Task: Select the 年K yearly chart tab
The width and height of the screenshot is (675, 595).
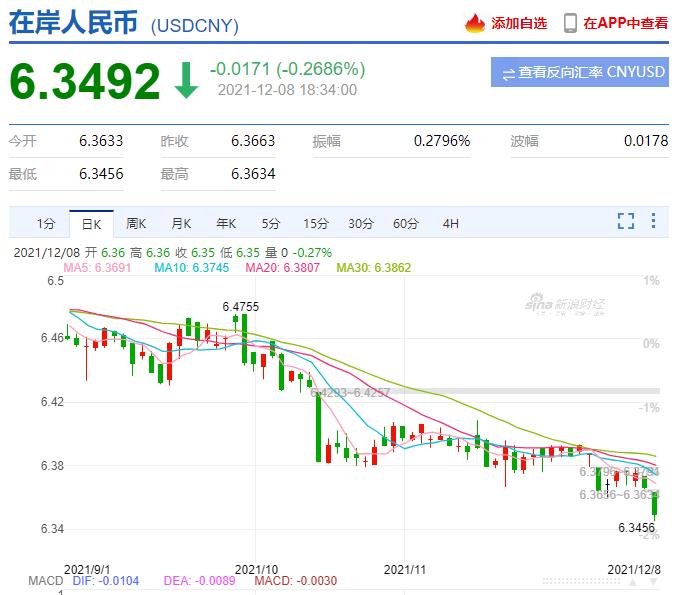Action: click(226, 223)
